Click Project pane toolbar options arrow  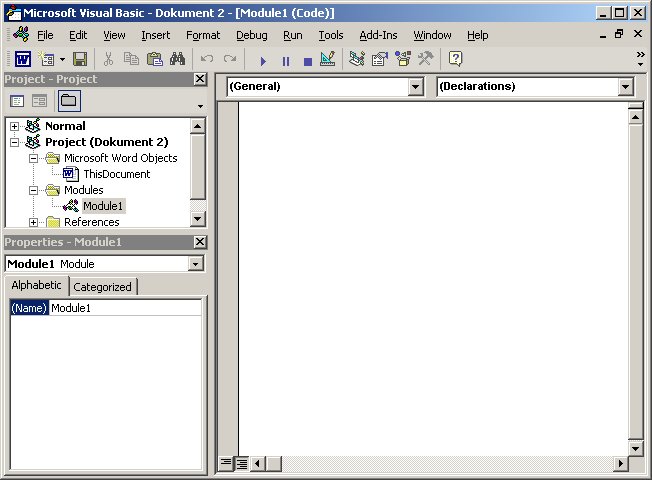coord(200,106)
